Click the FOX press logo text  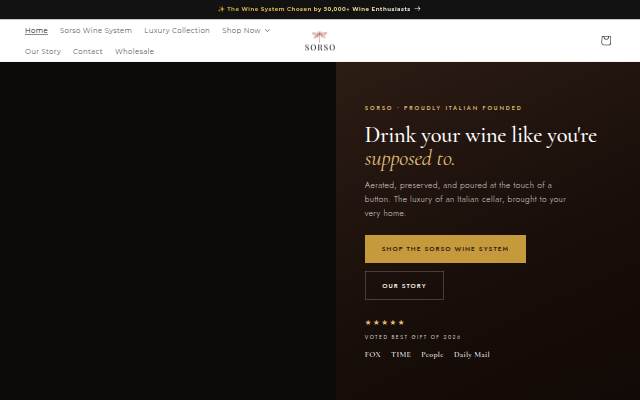point(373,355)
